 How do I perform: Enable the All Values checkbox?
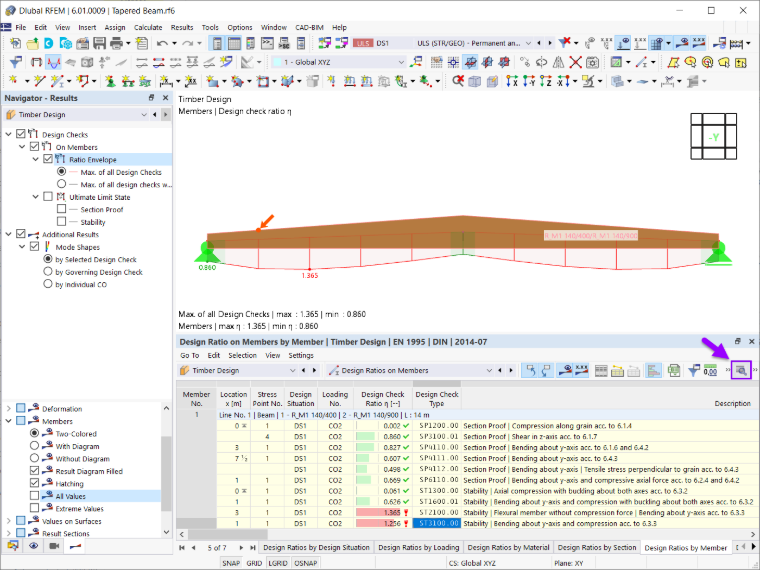point(34,495)
